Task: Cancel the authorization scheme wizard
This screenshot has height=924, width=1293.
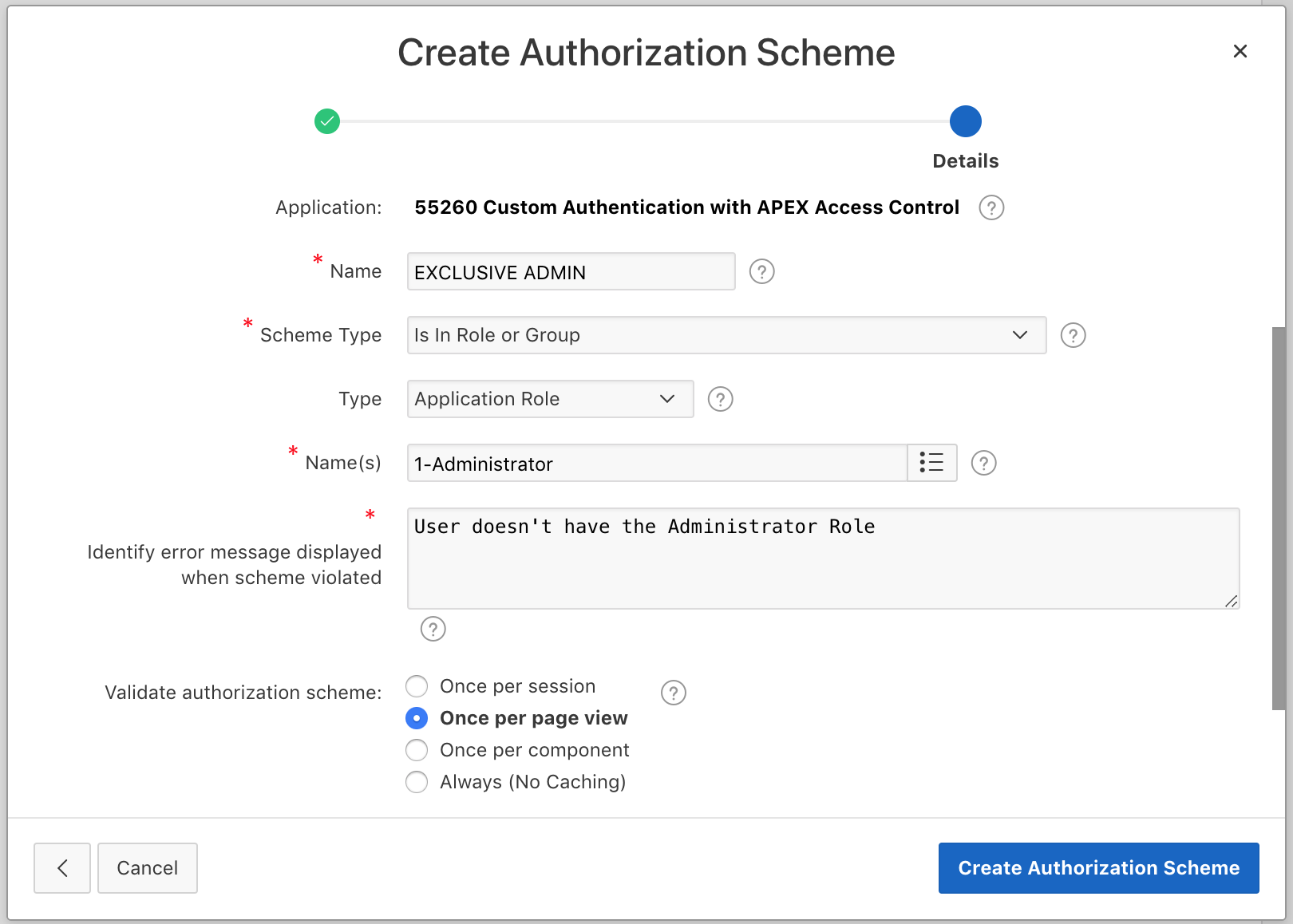Action: (x=147, y=868)
